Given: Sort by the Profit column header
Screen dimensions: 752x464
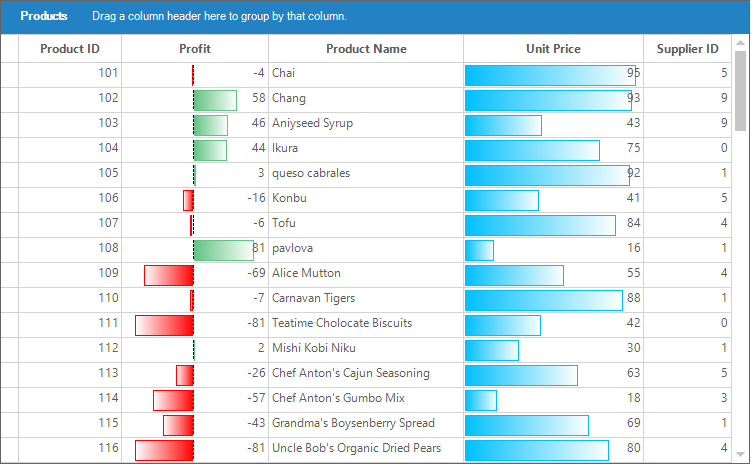Looking at the screenshot, I should [195, 49].
